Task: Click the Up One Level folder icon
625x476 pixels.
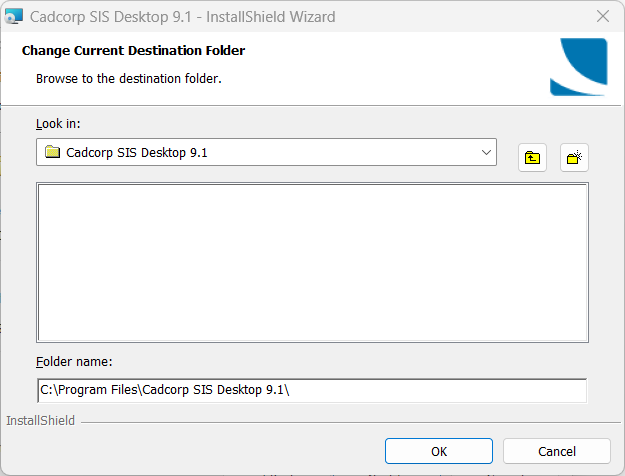Action: tap(532, 157)
